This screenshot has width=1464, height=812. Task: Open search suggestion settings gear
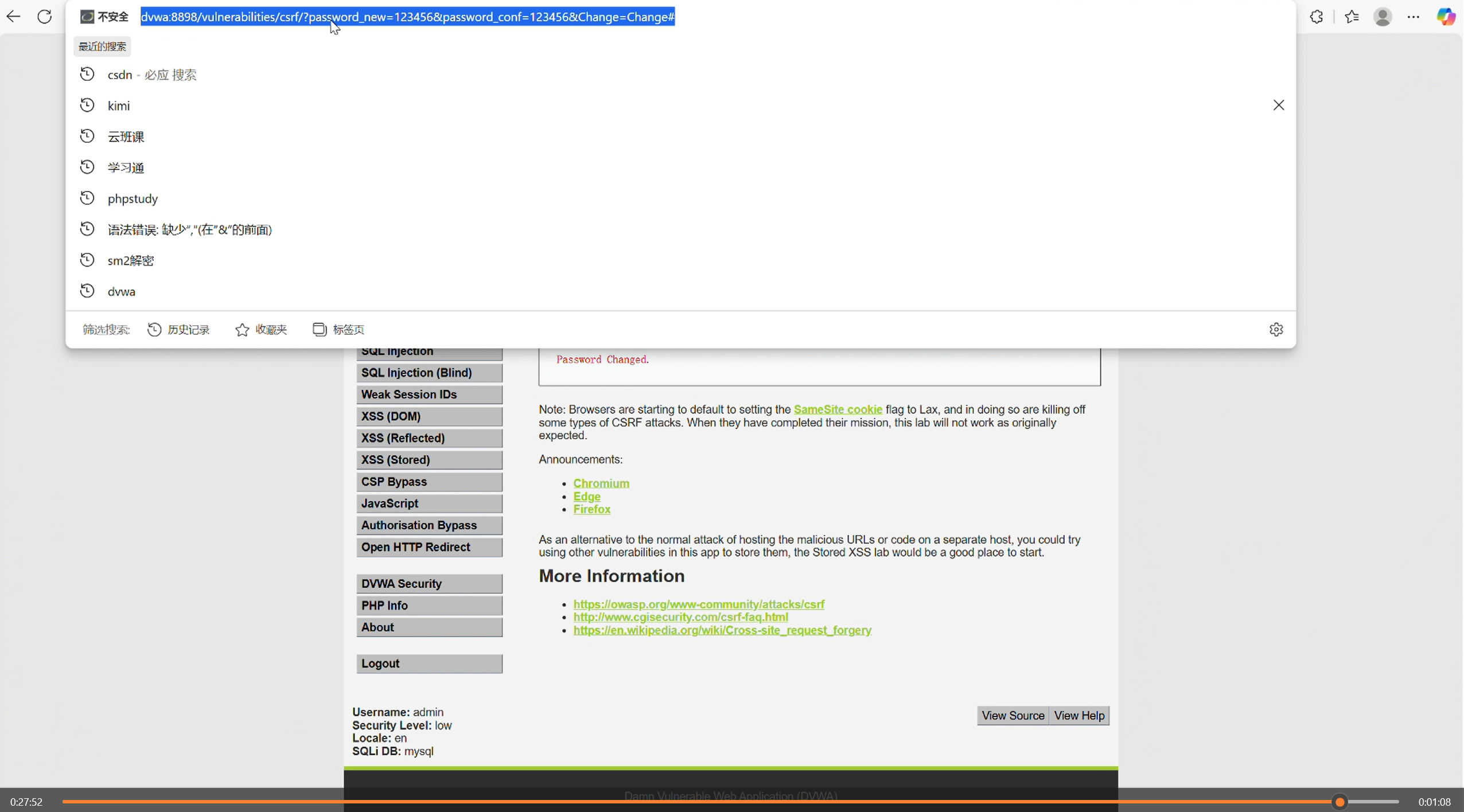(x=1276, y=329)
